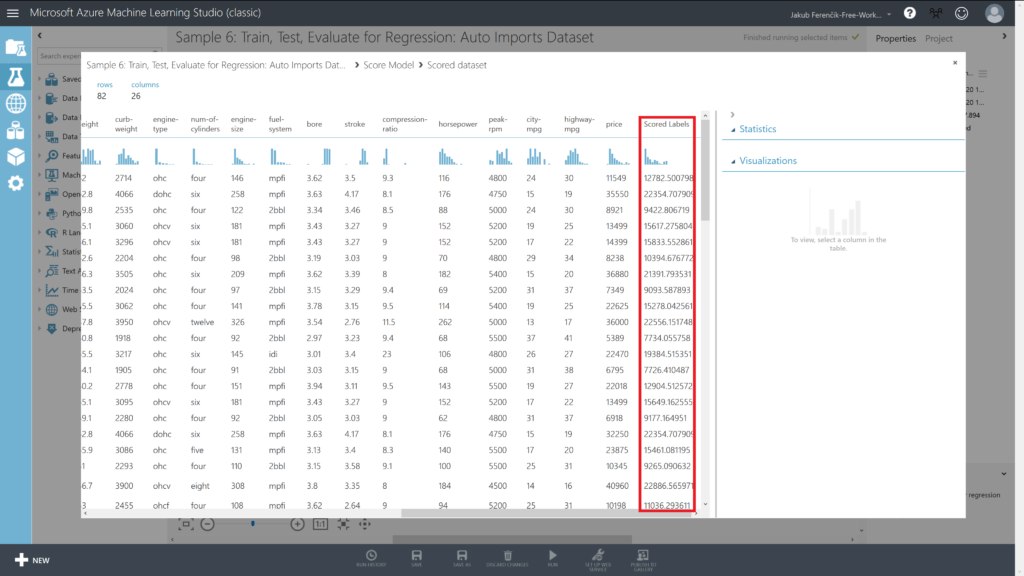Switch to the Project tab
The height and width of the screenshot is (576, 1024).
click(x=938, y=38)
